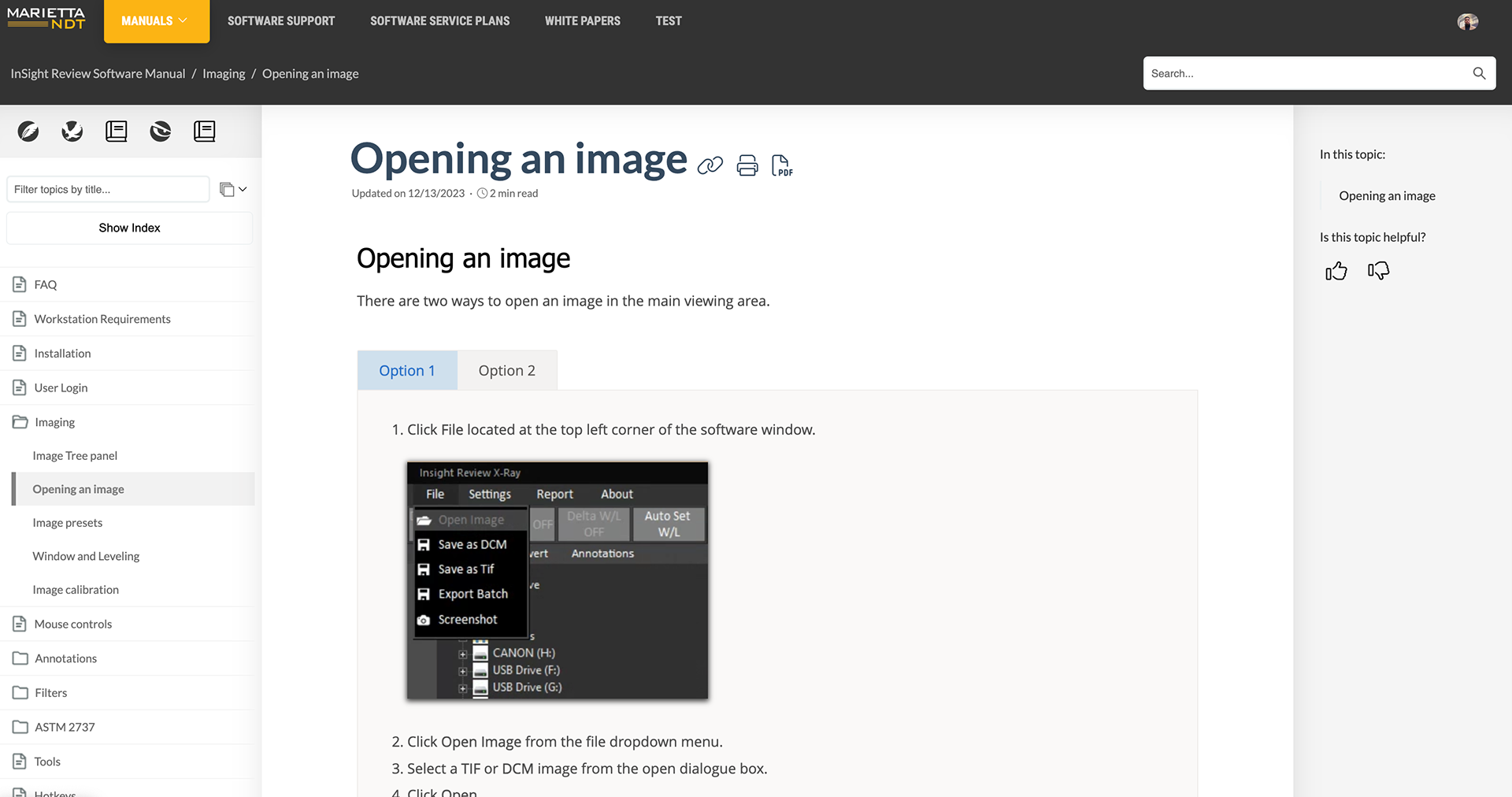The height and width of the screenshot is (797, 1512).
Task: Expand the Filters folder
Action: point(51,693)
